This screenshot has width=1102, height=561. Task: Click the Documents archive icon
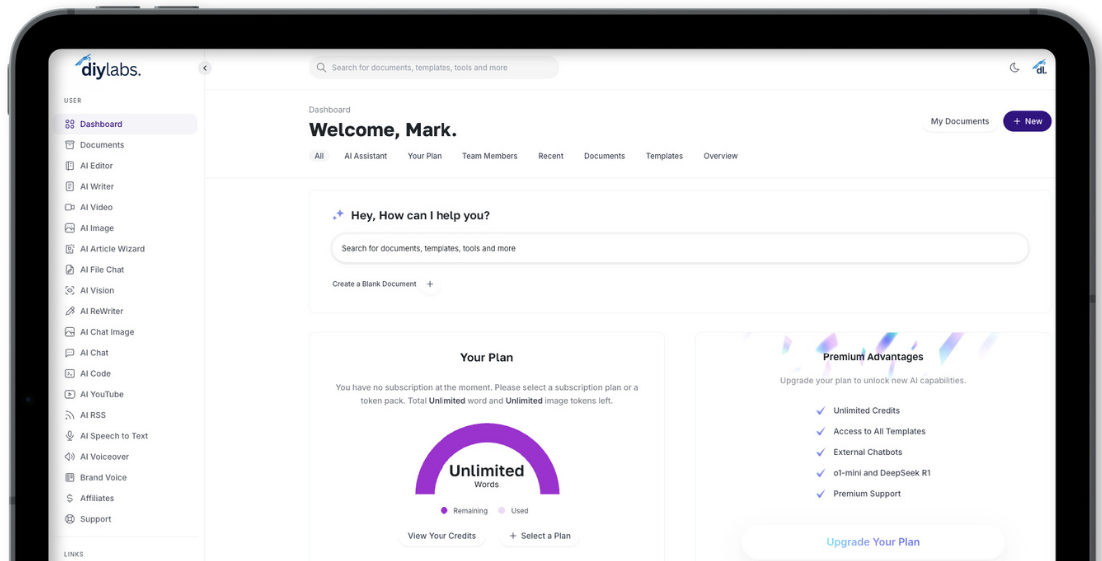[x=70, y=145]
